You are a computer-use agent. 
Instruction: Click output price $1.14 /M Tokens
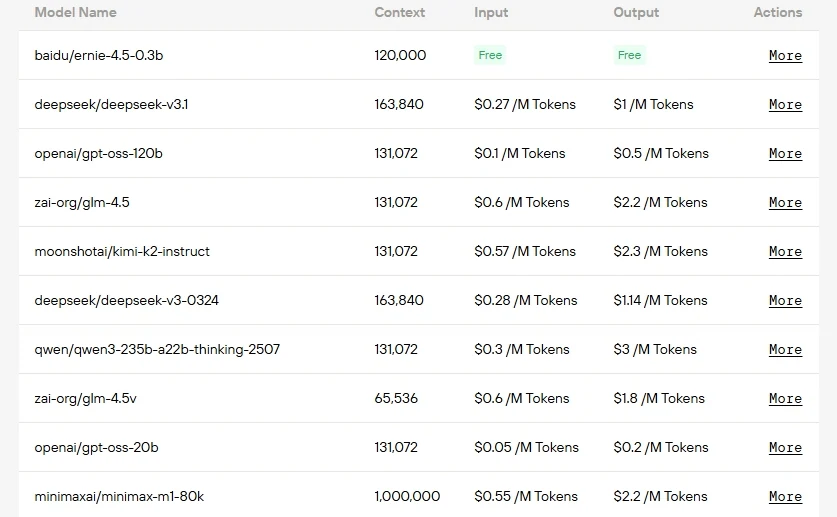pos(660,300)
